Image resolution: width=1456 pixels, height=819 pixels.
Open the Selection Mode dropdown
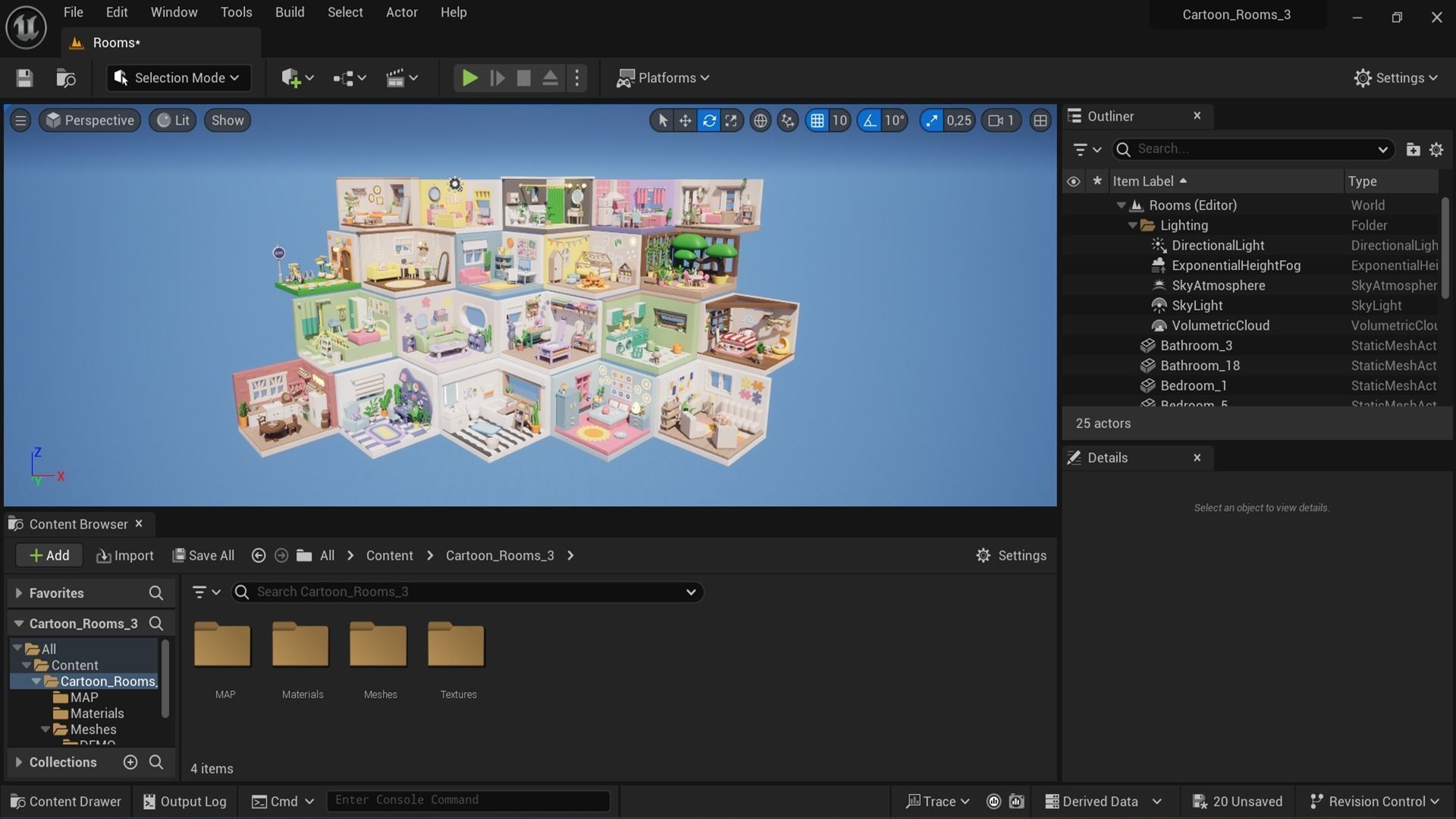click(179, 78)
